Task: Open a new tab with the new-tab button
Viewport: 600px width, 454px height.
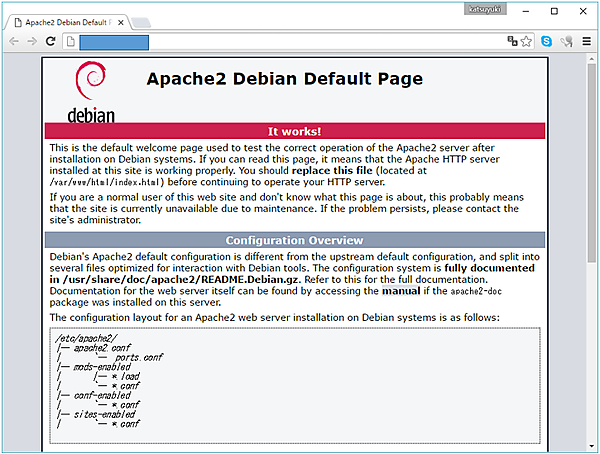Action: pos(141,23)
